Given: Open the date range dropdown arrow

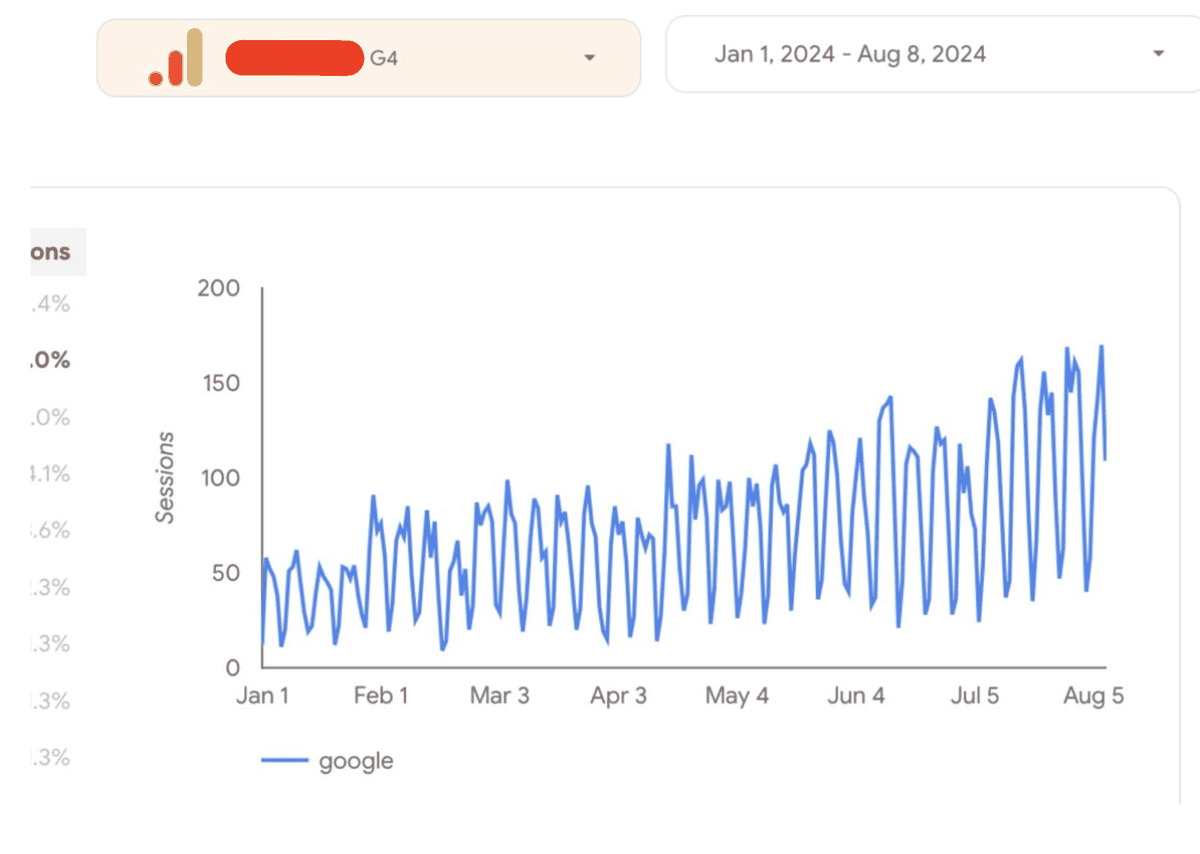Looking at the screenshot, I should tap(1159, 53).
